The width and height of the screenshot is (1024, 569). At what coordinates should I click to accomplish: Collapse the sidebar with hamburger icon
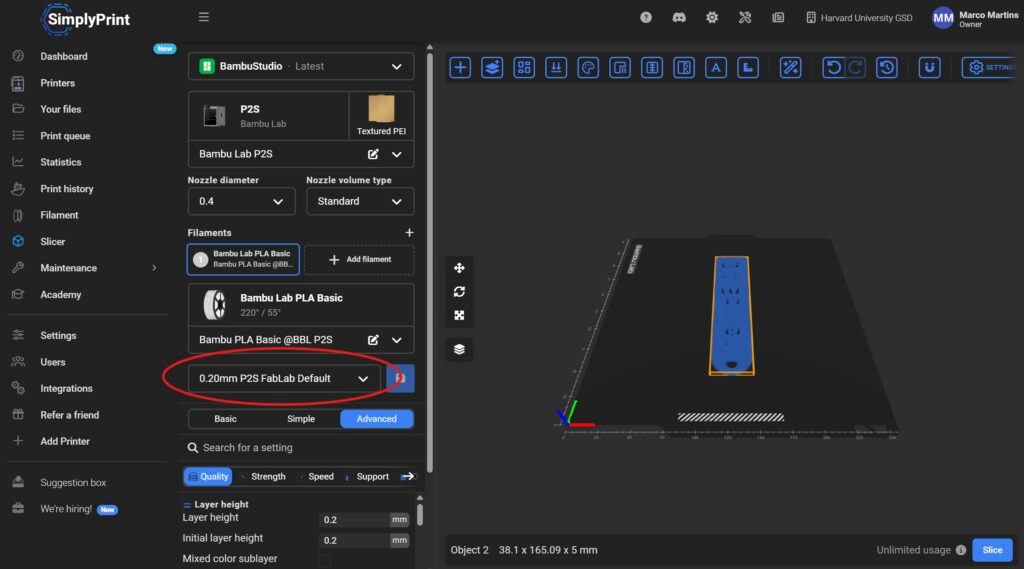pos(204,17)
